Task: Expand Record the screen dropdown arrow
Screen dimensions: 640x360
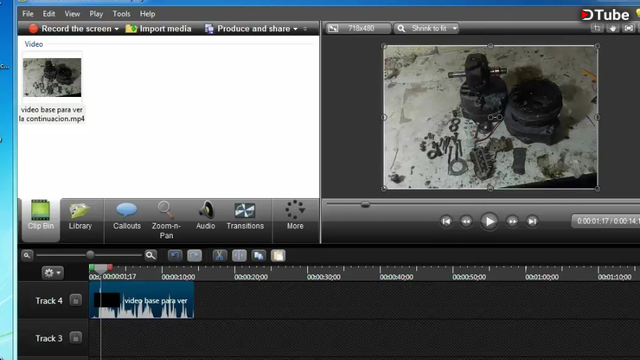Action: (x=116, y=29)
